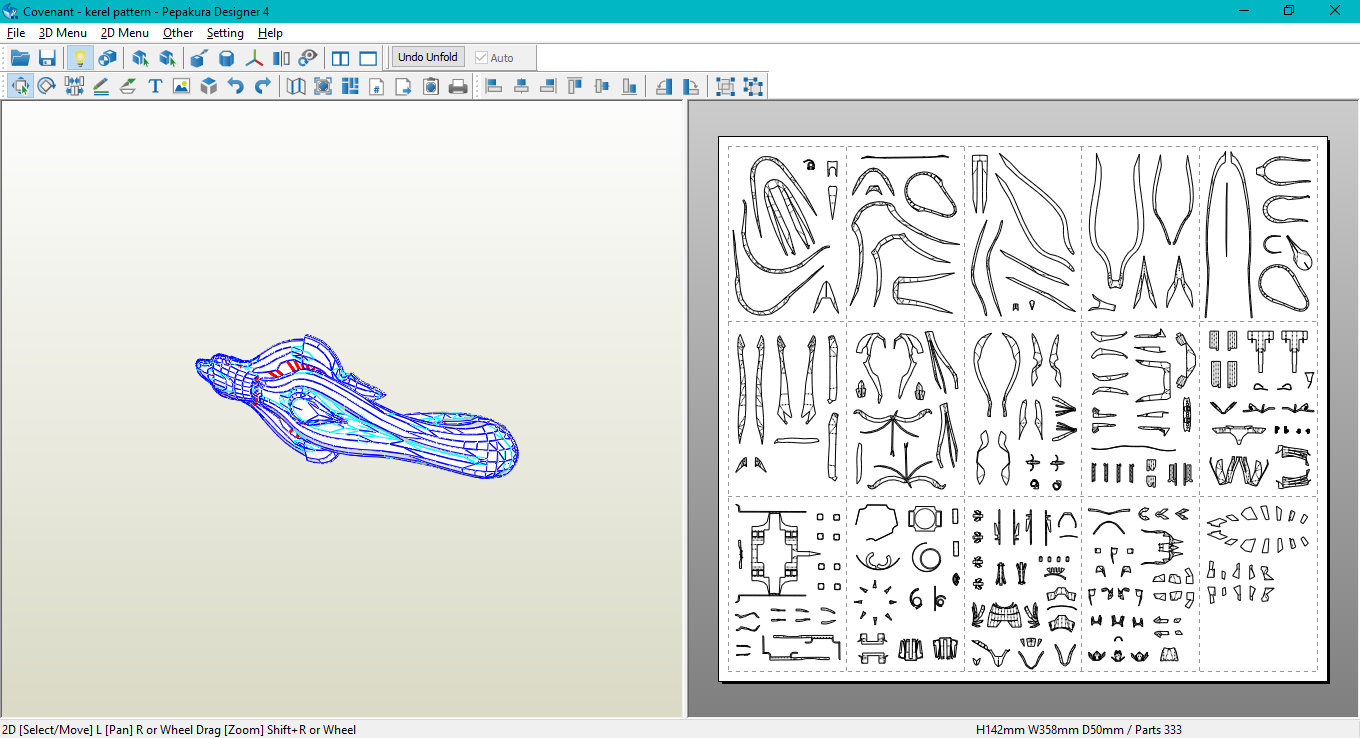The width and height of the screenshot is (1360, 738).
Task: Switch to split two-pane window layout
Action: coord(341,57)
